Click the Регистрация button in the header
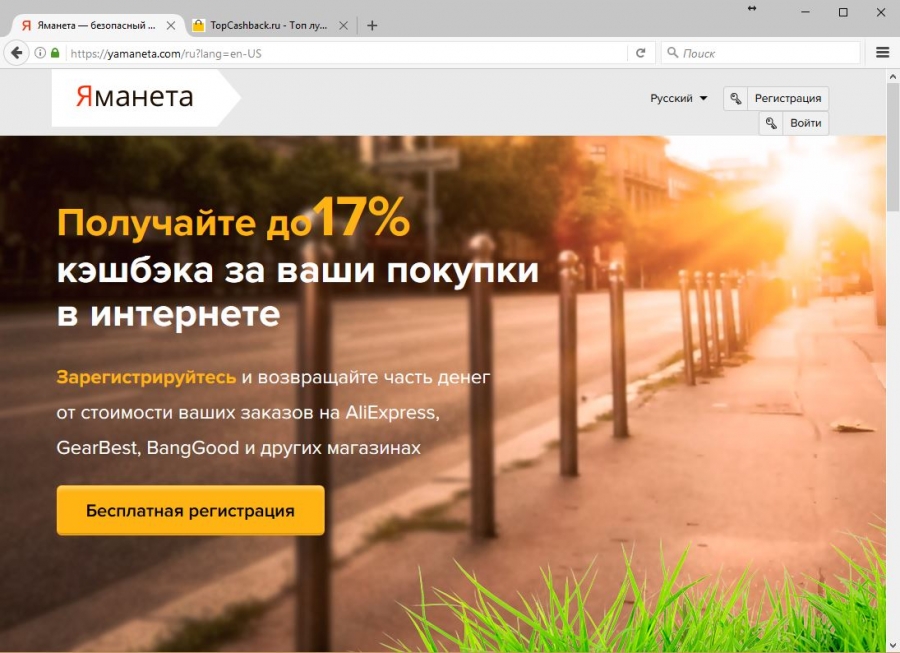This screenshot has width=900, height=653. (x=788, y=99)
